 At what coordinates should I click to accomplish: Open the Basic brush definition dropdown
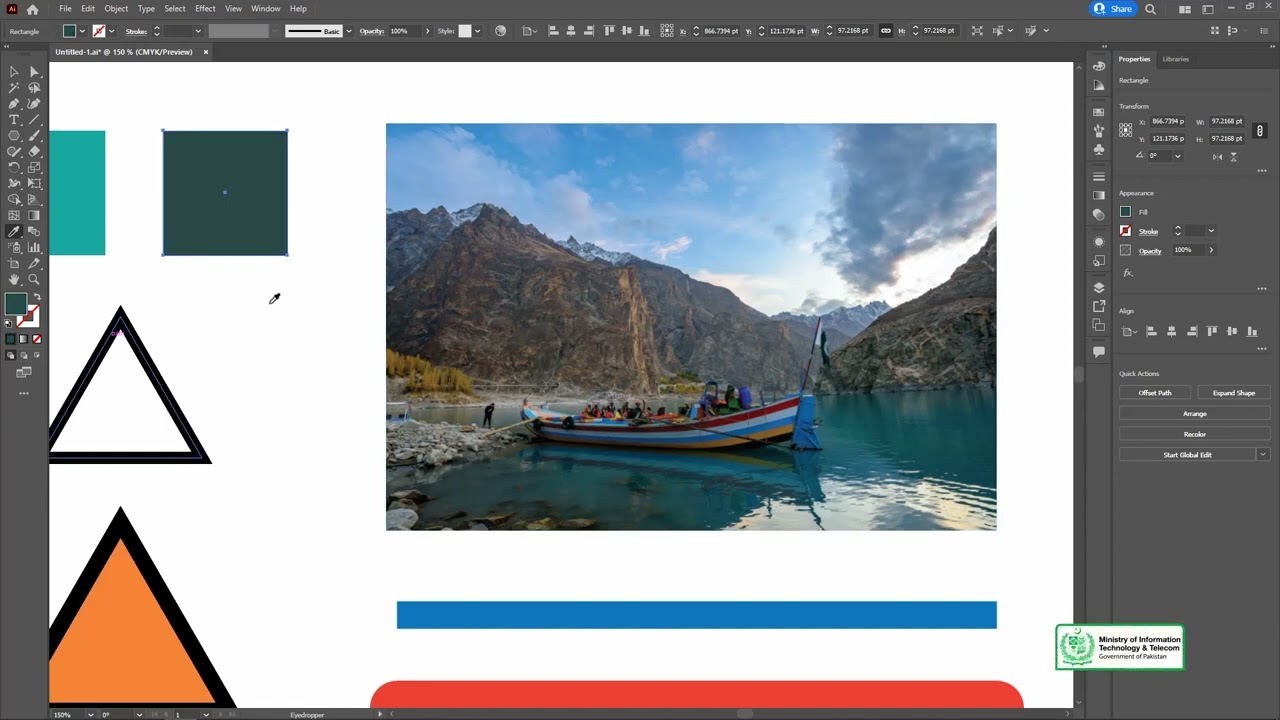pos(348,31)
